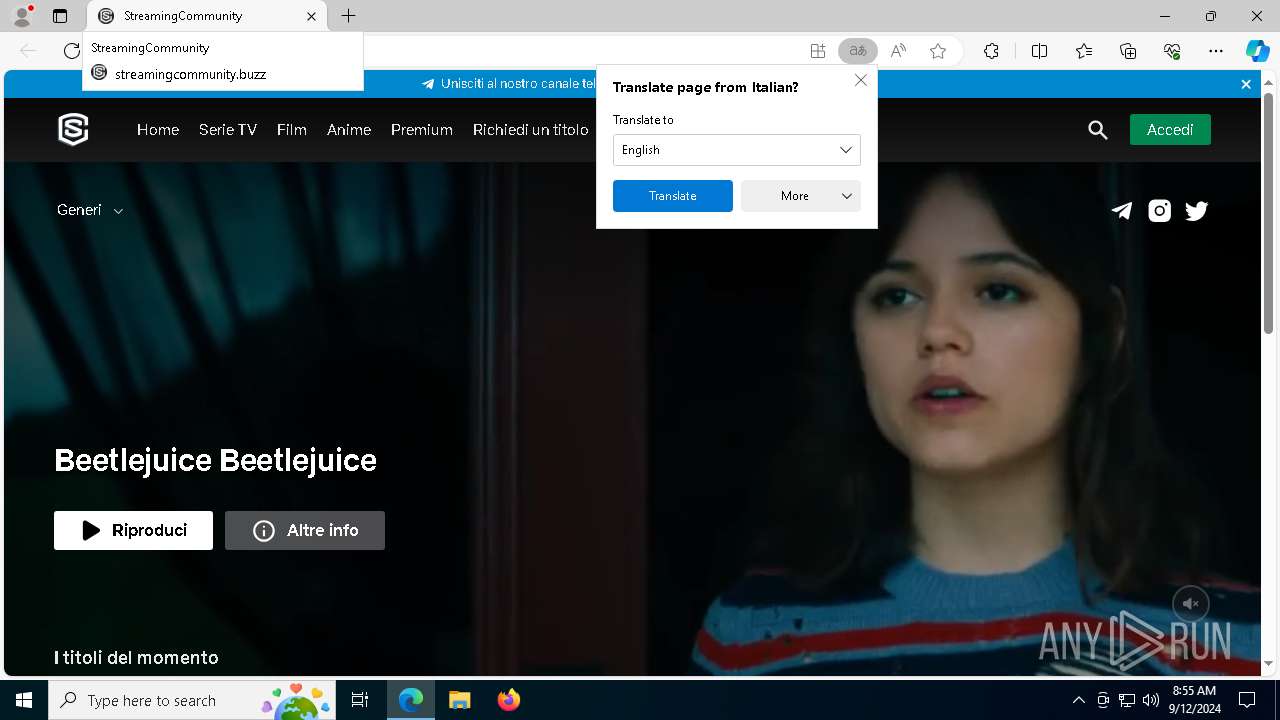Screen dimensions: 1280x720
Task: Add page to favorites star icon
Action: click(x=938, y=51)
